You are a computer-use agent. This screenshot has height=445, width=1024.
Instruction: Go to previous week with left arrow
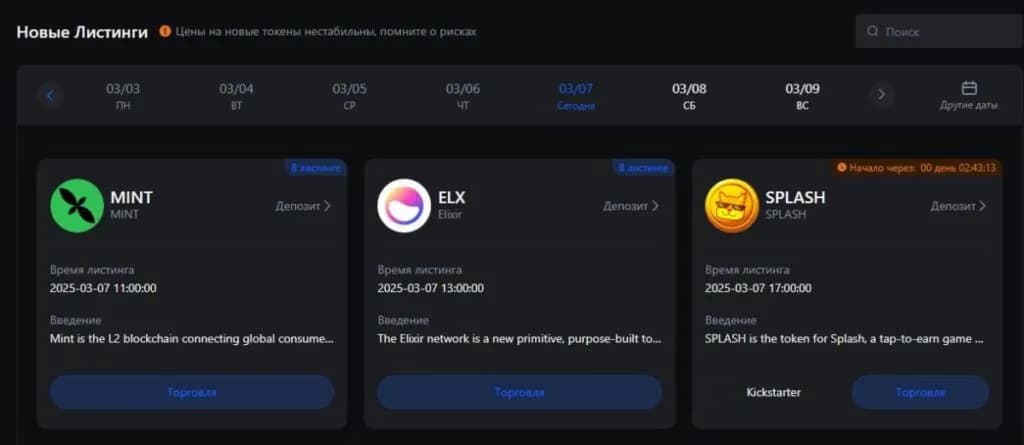[x=50, y=95]
